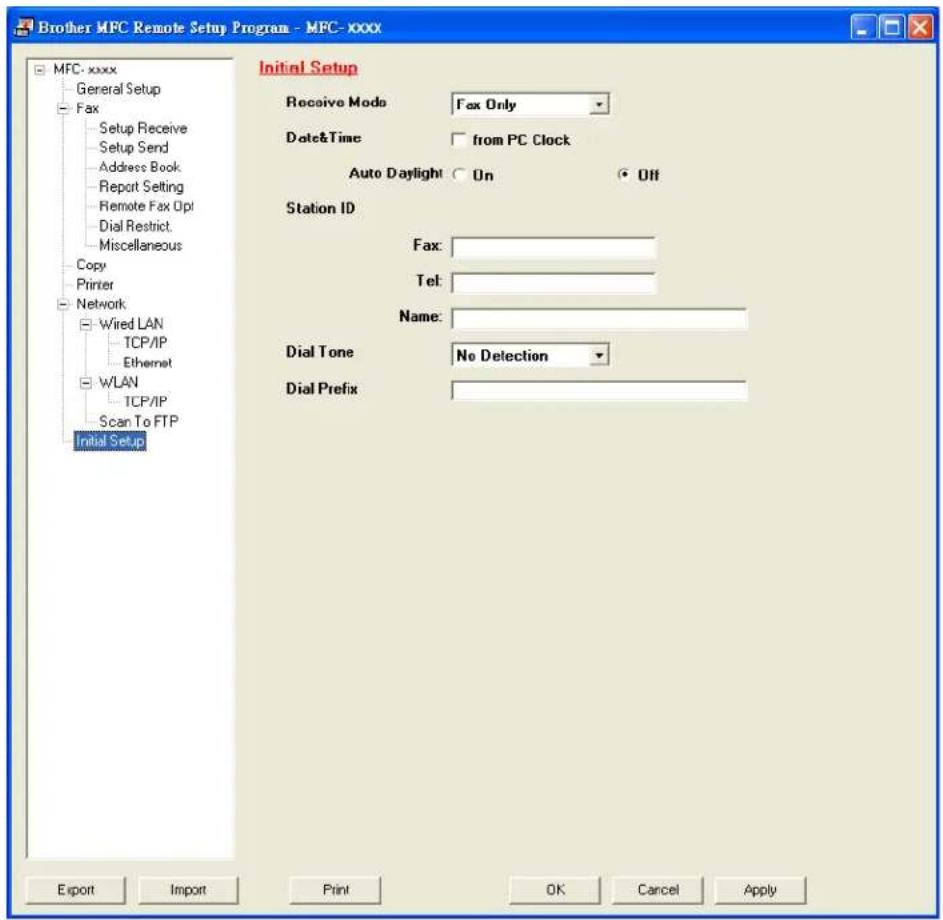
Task: Select Scan To FTP tree item
Action: 139,422
